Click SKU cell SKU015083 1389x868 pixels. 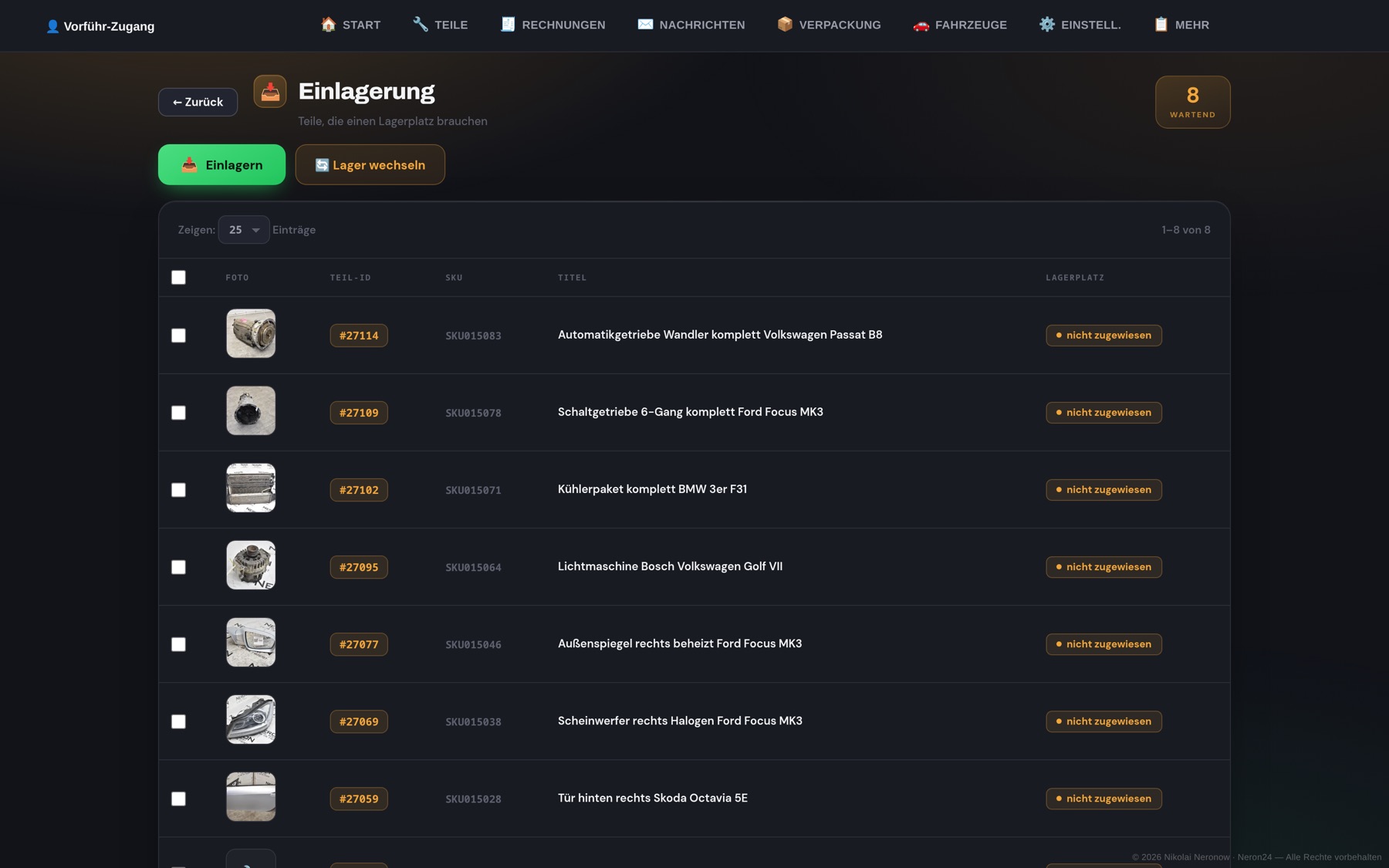pyautogui.click(x=473, y=336)
